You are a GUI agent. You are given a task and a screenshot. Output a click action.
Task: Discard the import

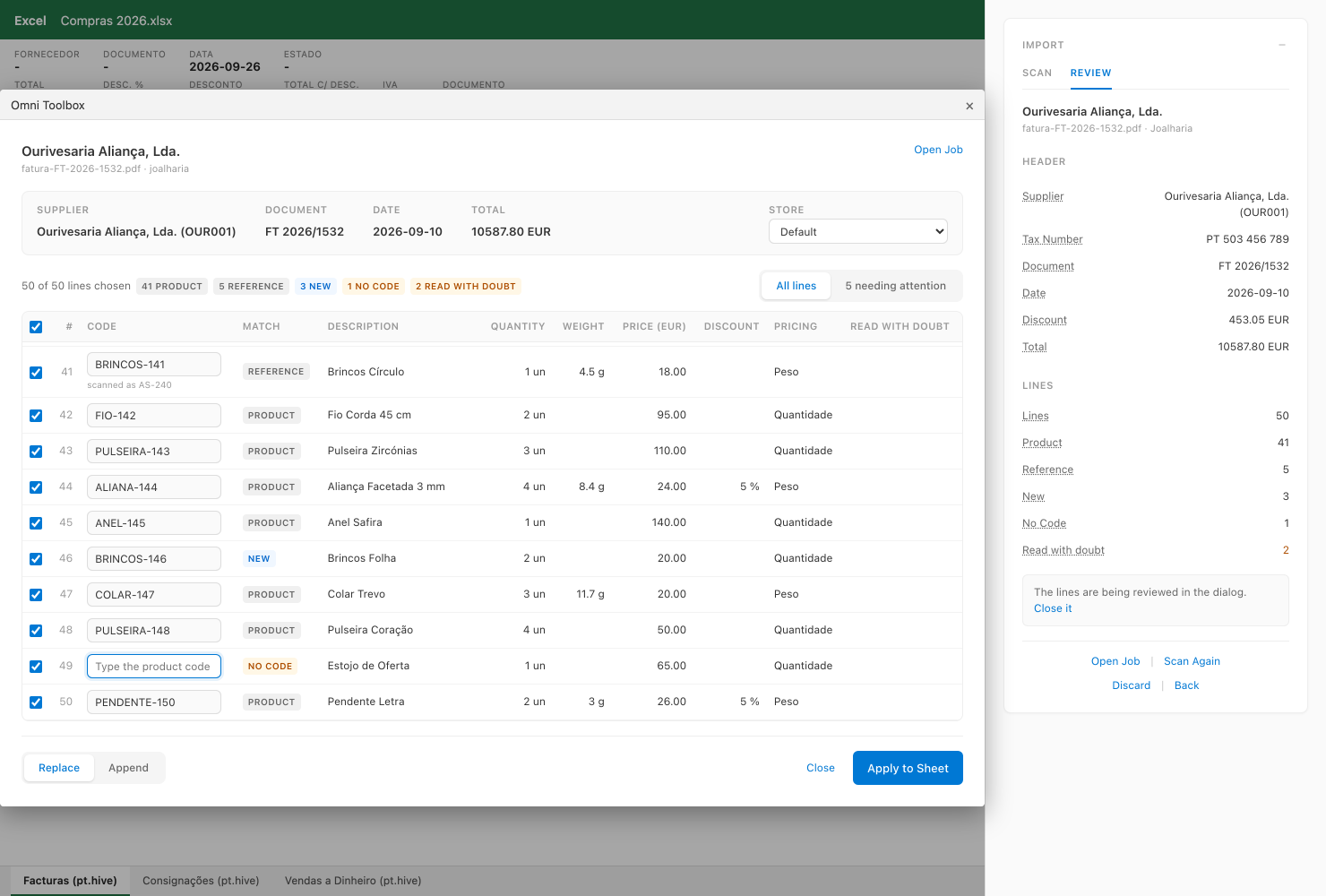click(1131, 685)
